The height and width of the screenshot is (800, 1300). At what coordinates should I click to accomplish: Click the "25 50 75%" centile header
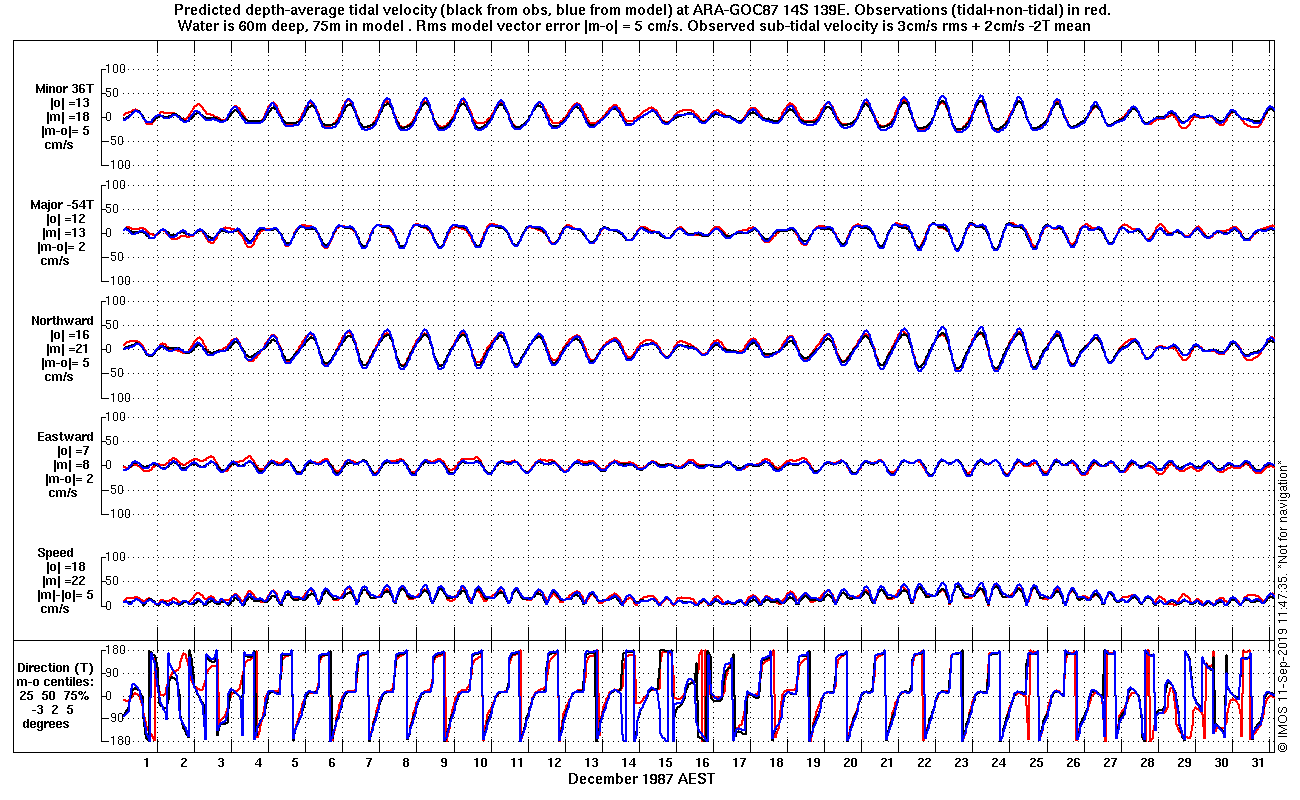(x=56, y=696)
